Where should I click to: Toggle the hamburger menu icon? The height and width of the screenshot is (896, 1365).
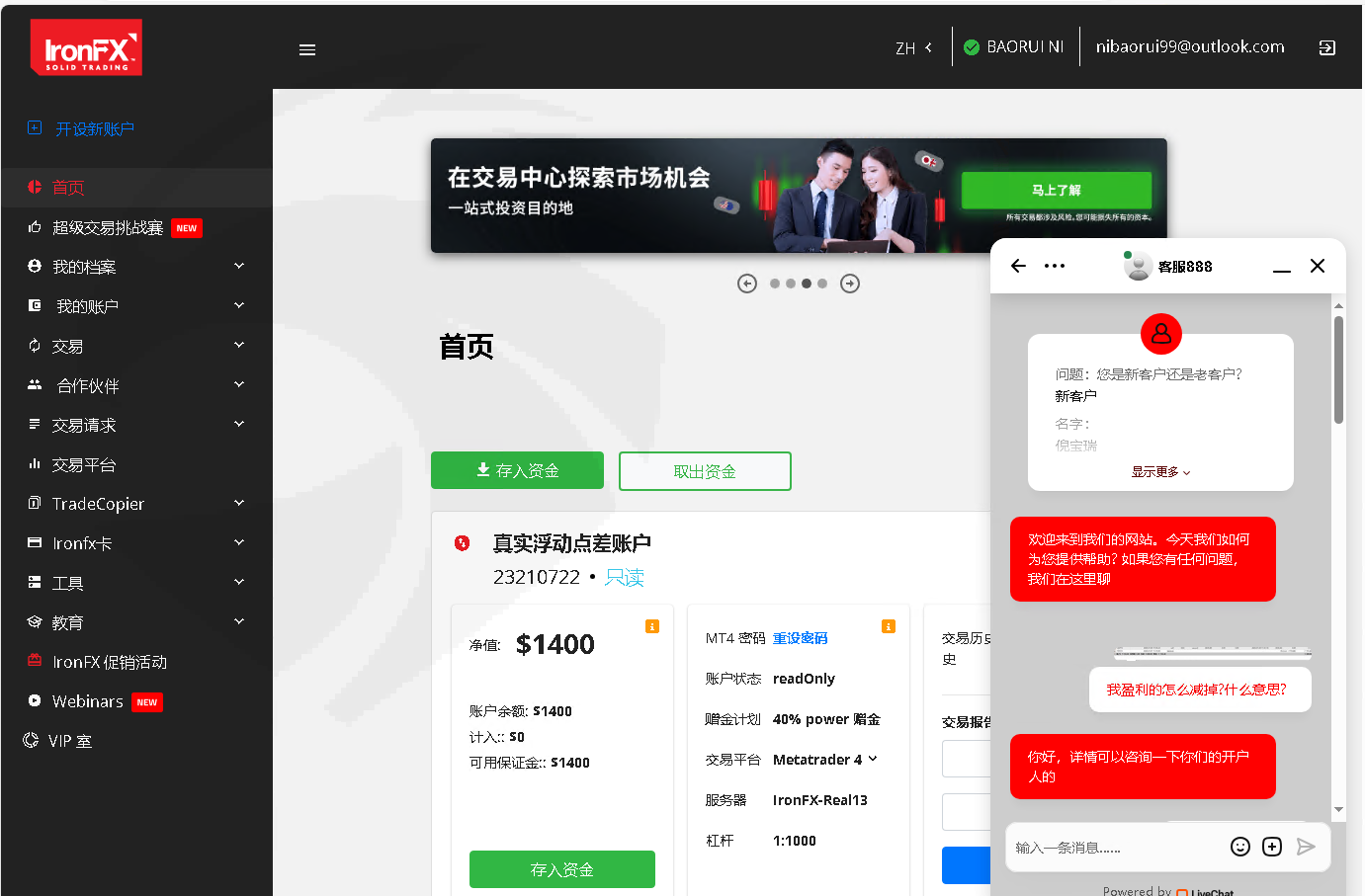pyautogui.click(x=307, y=49)
